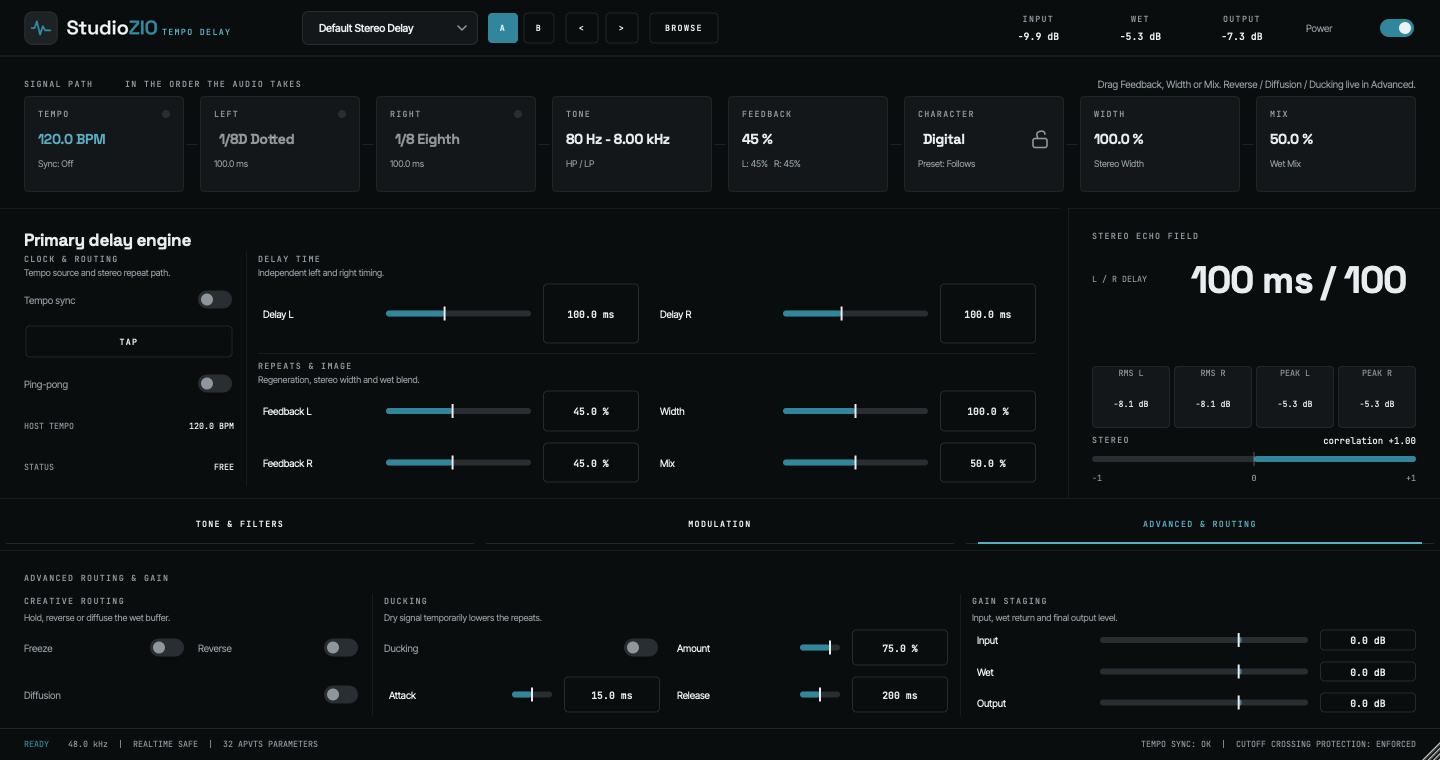Click the Feedback 45 % card

click(808, 144)
